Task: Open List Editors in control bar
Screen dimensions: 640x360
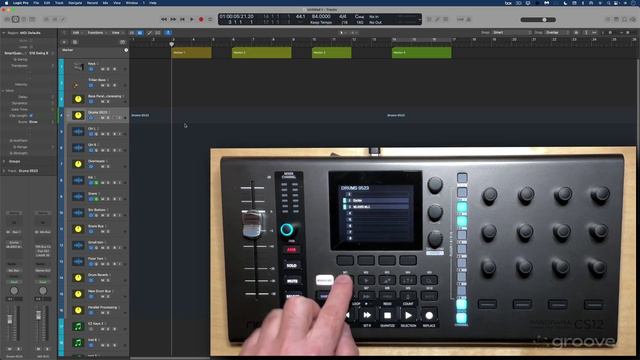Action: click(608, 19)
